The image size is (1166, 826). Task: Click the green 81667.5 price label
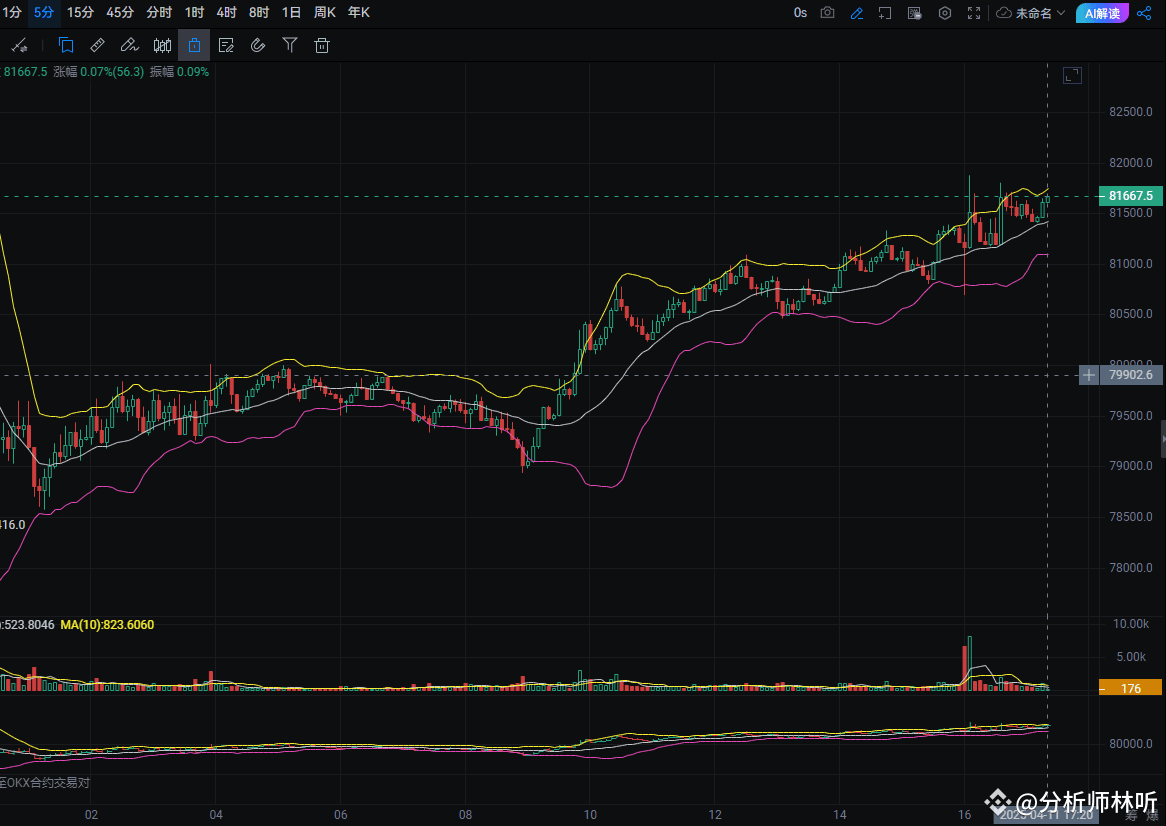(x=1131, y=196)
